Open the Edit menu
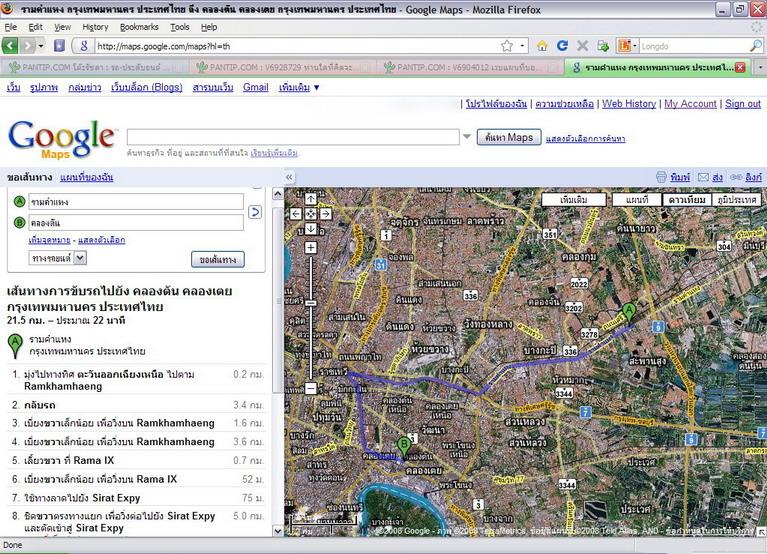The image size is (767, 554). 35,27
